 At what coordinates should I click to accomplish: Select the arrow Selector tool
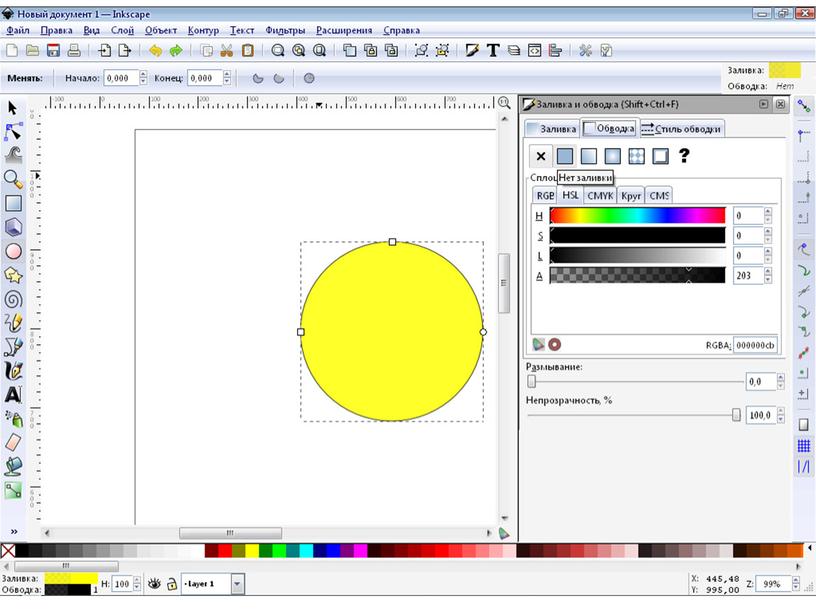[13, 108]
